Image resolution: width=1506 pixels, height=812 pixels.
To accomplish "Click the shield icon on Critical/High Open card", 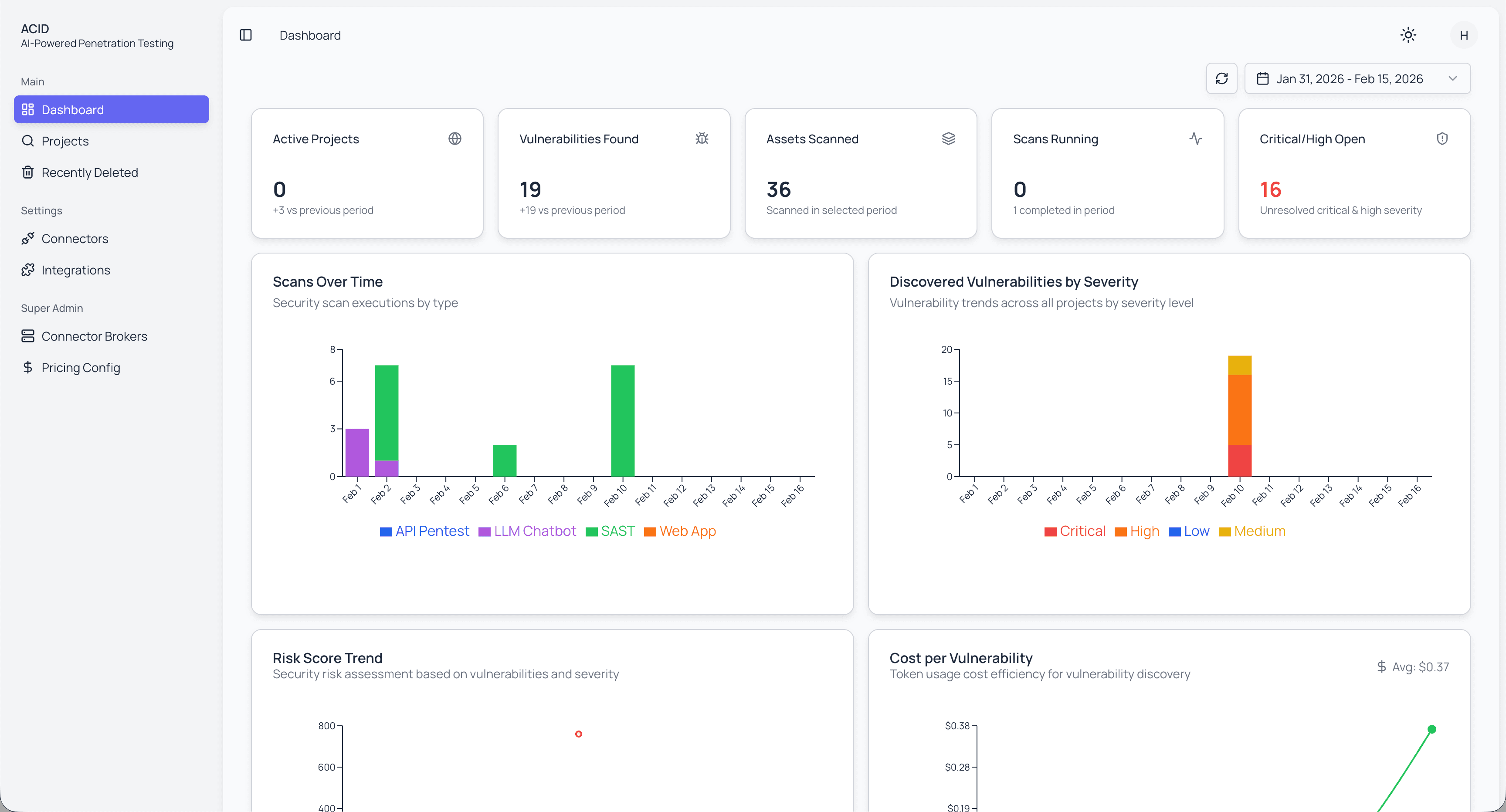I will 1442,139.
